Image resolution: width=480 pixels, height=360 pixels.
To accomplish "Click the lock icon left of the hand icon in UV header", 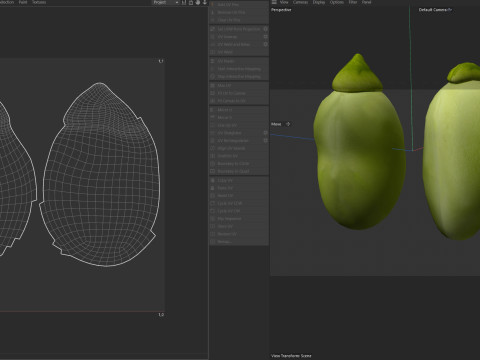I will click(191, 2).
